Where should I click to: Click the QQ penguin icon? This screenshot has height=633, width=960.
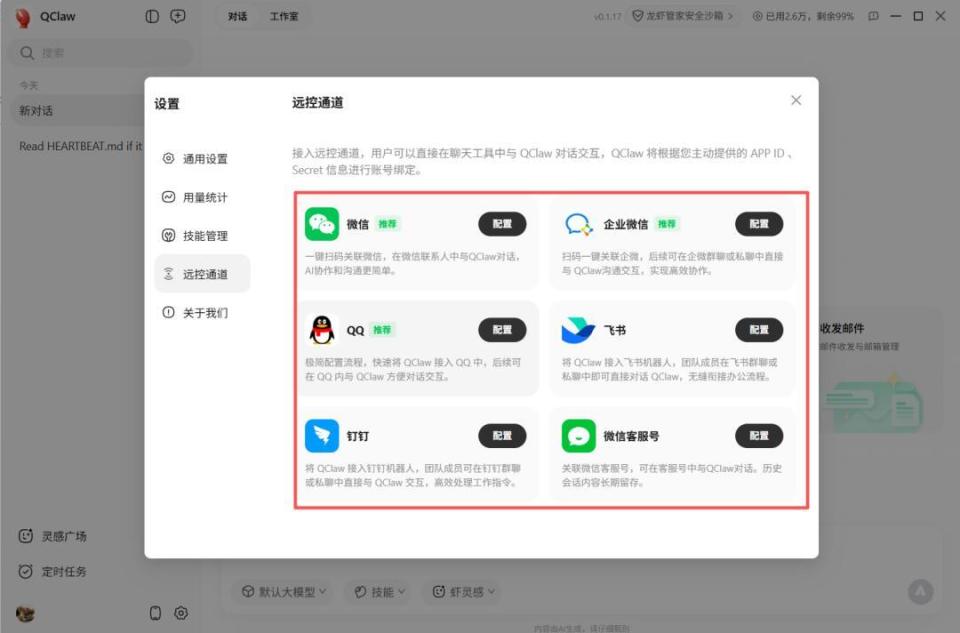pyautogui.click(x=320, y=330)
